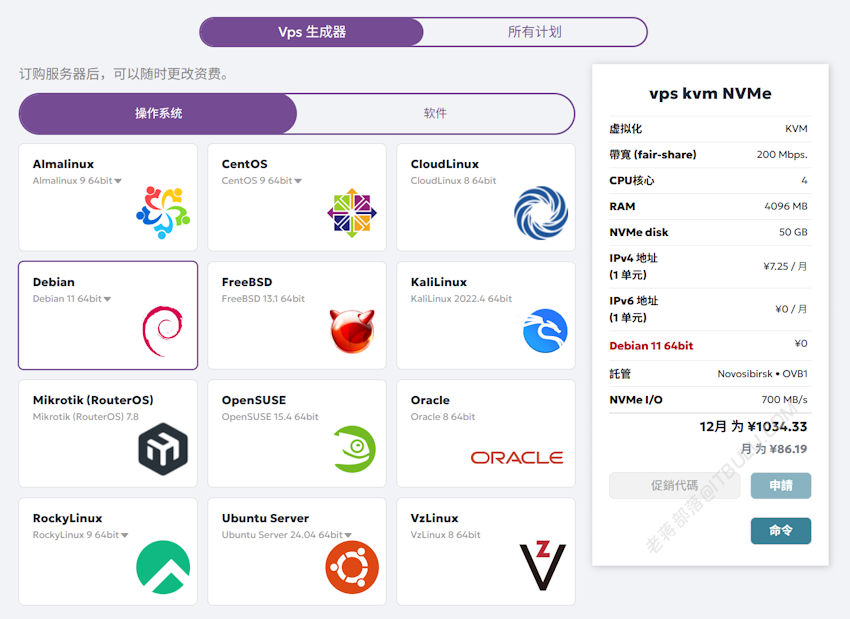Open the RockyLinux 9 64bit version dropdown
The height and width of the screenshot is (619, 850).
pos(125,536)
